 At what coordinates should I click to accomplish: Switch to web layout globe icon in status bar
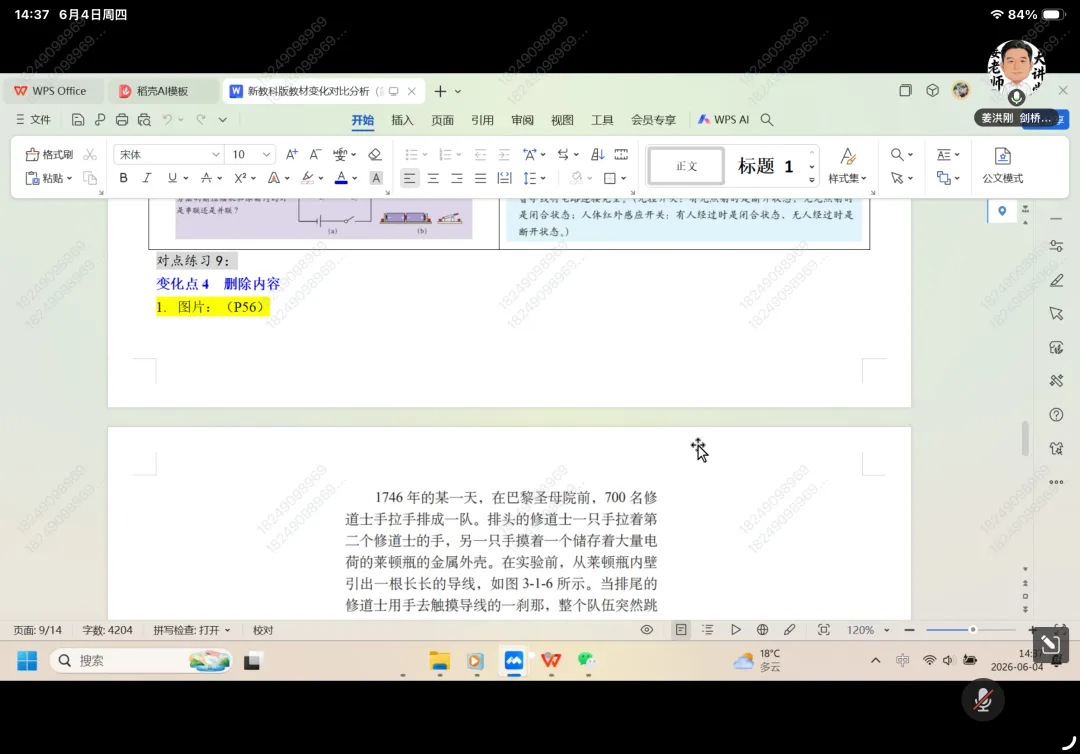pos(762,629)
